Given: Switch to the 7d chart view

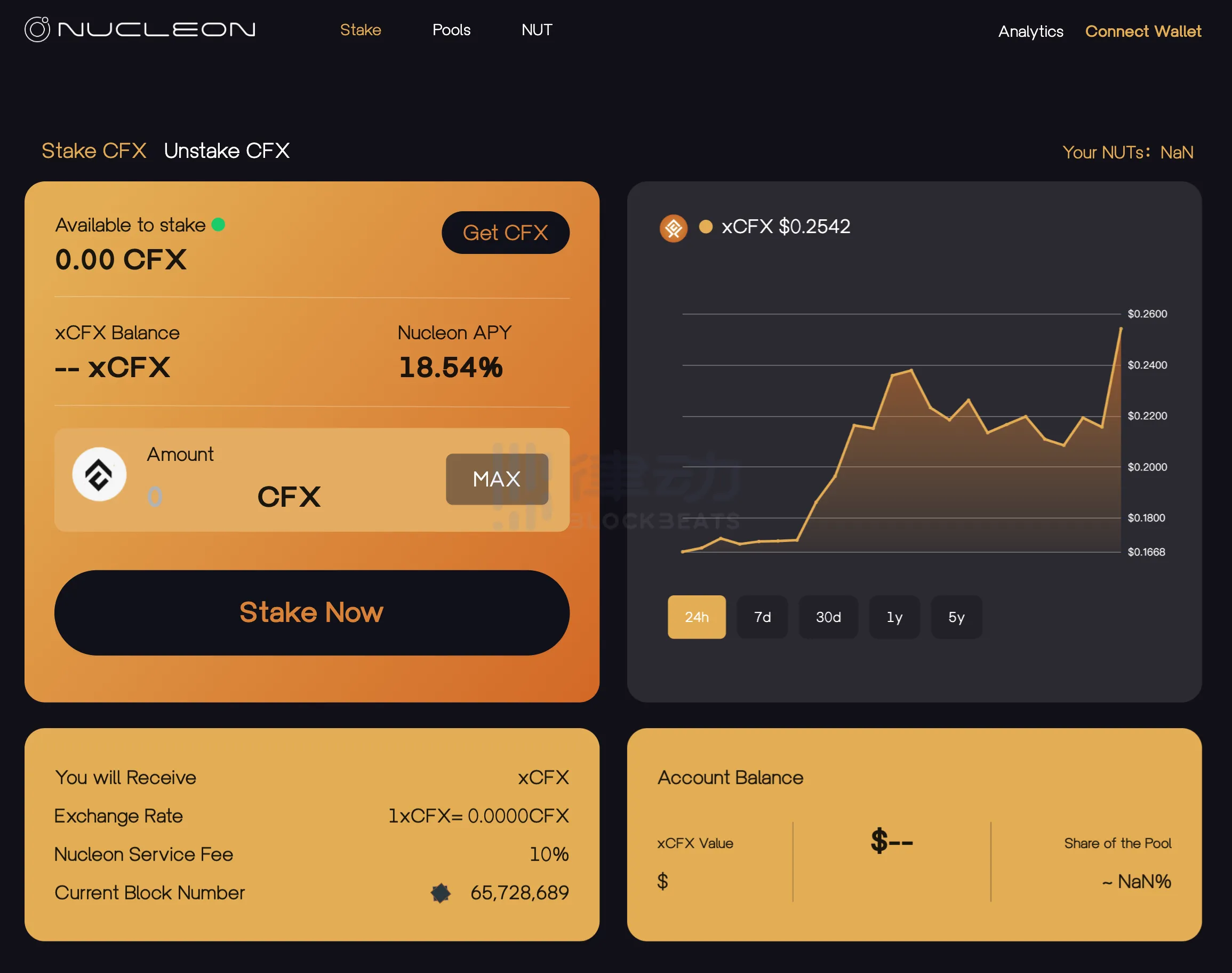Looking at the screenshot, I should [764, 617].
